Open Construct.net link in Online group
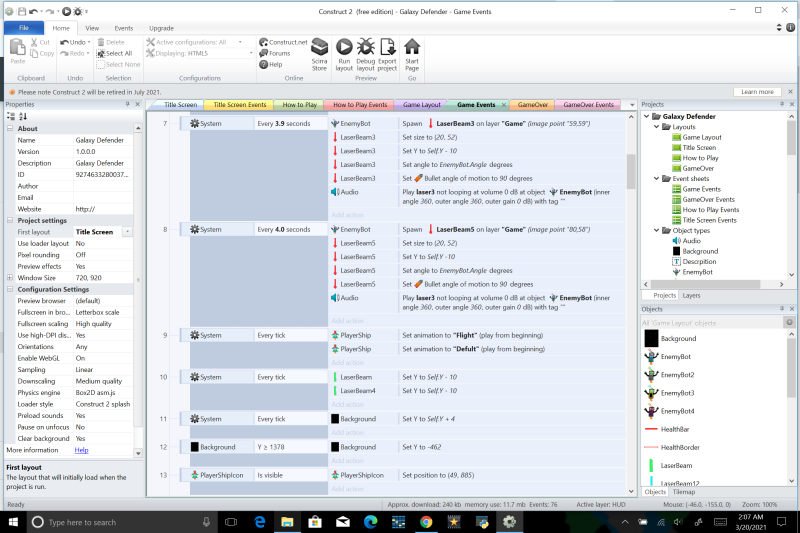 (283, 42)
